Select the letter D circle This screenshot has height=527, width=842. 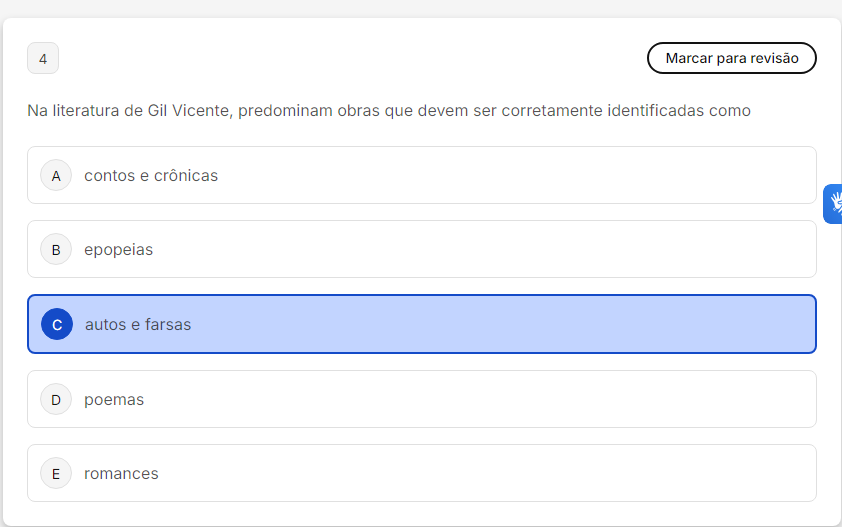pos(56,400)
